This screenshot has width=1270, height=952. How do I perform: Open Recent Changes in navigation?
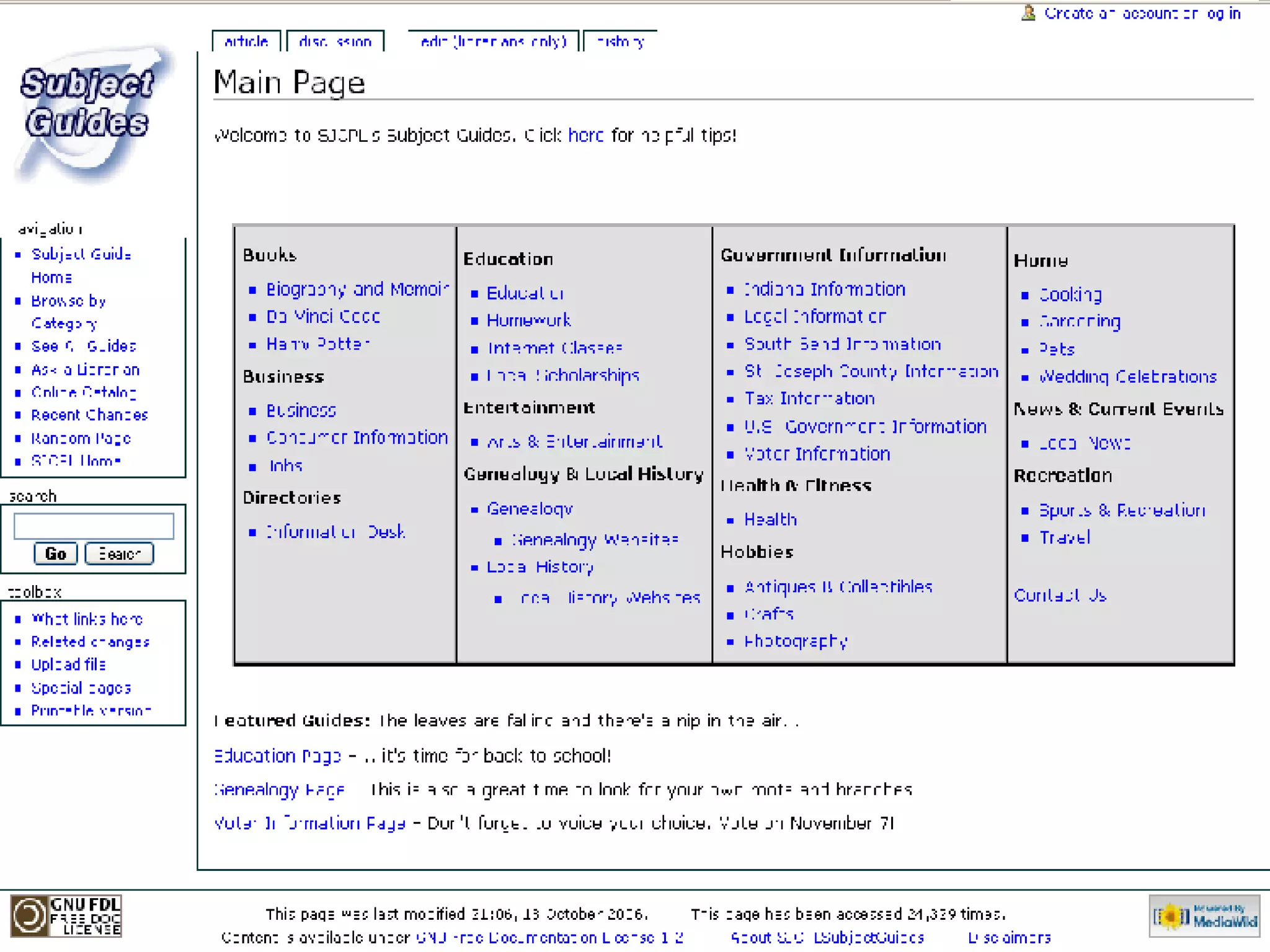89,415
